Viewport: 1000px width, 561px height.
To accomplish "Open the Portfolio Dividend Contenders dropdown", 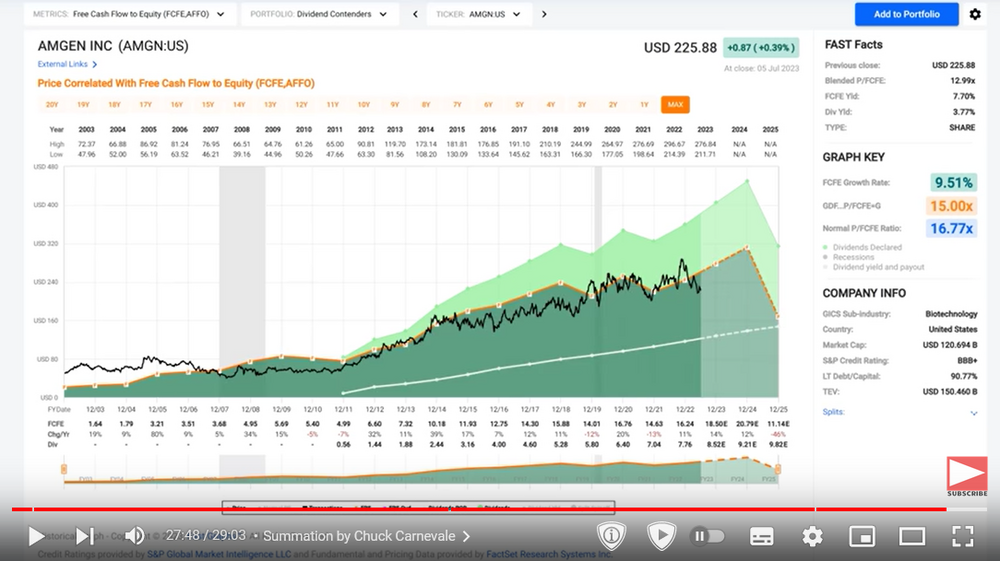I will pyautogui.click(x=320, y=14).
